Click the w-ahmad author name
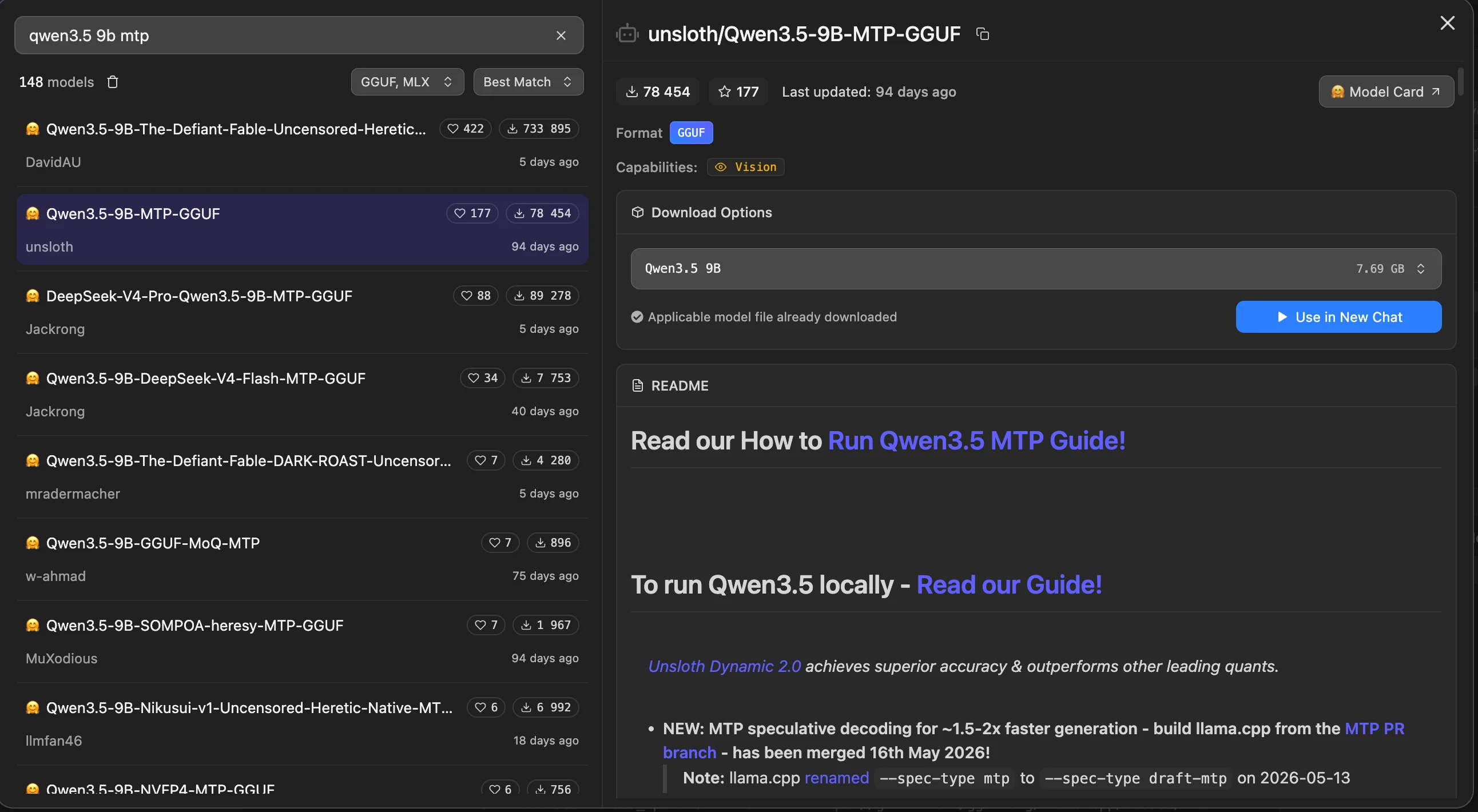This screenshot has height=812, width=1478. click(55, 576)
